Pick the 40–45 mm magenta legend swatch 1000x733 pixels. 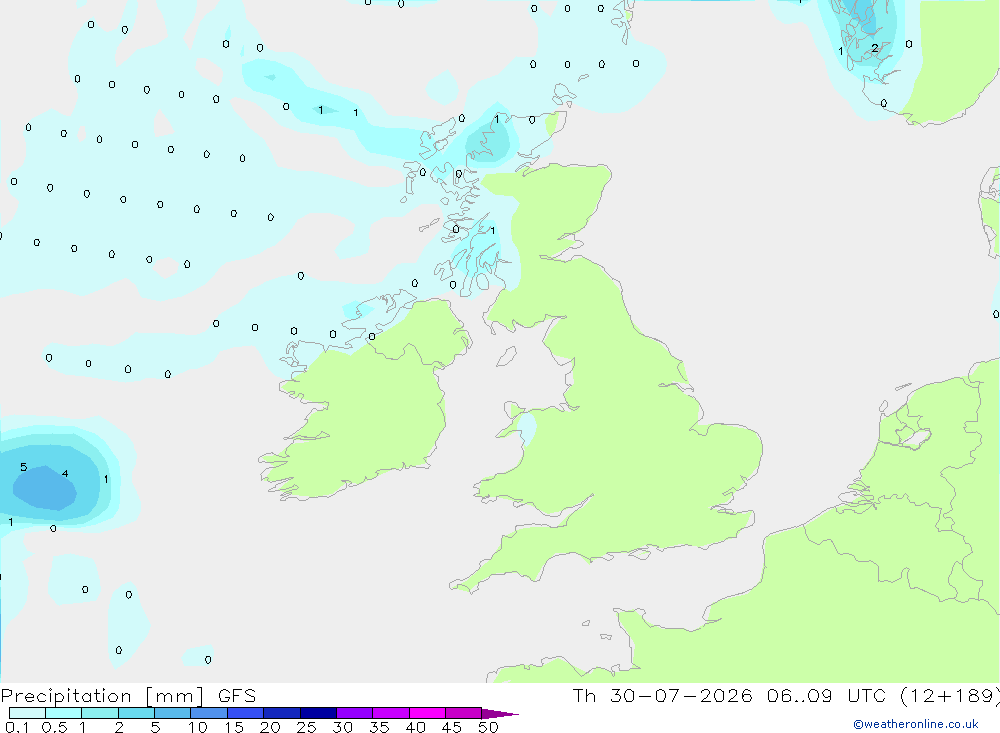click(427, 713)
